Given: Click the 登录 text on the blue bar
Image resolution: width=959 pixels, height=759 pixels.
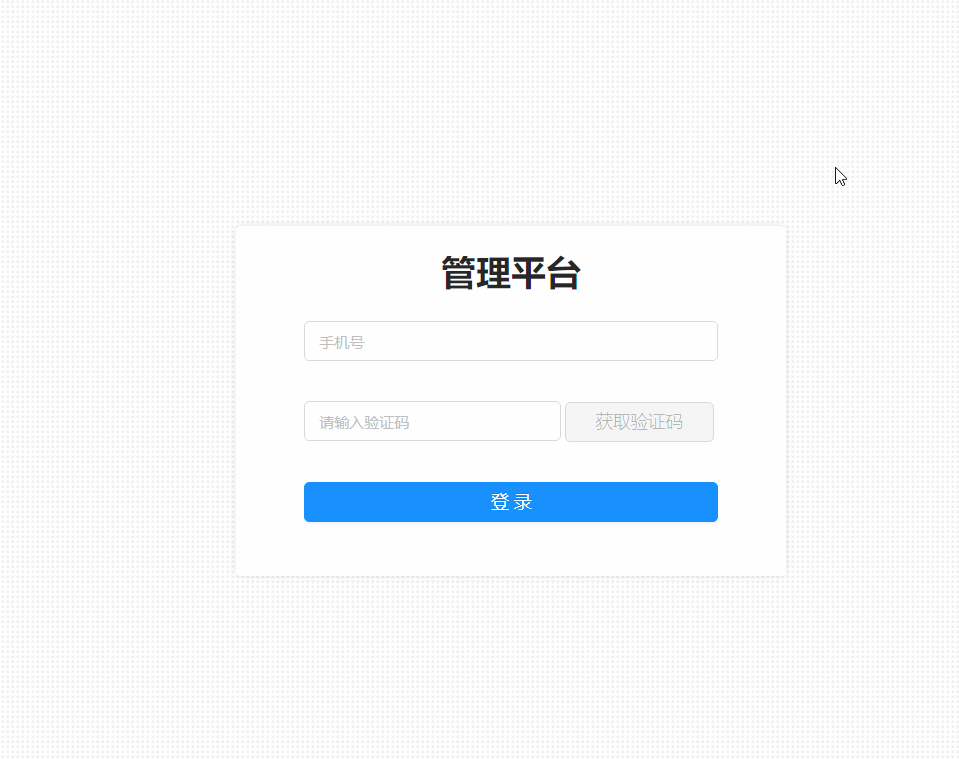Looking at the screenshot, I should click(x=511, y=502).
